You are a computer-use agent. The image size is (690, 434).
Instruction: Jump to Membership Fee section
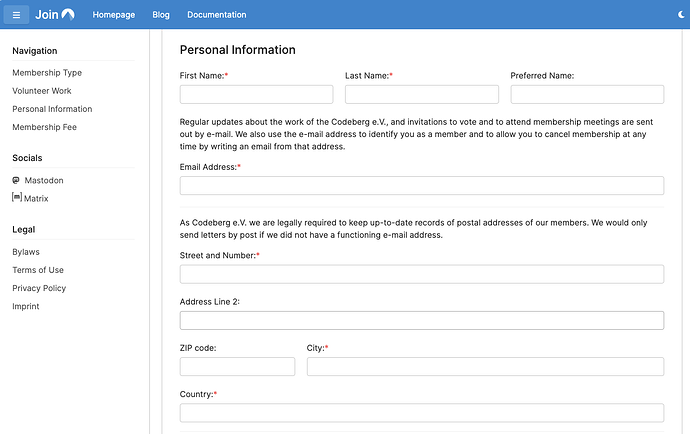point(44,127)
